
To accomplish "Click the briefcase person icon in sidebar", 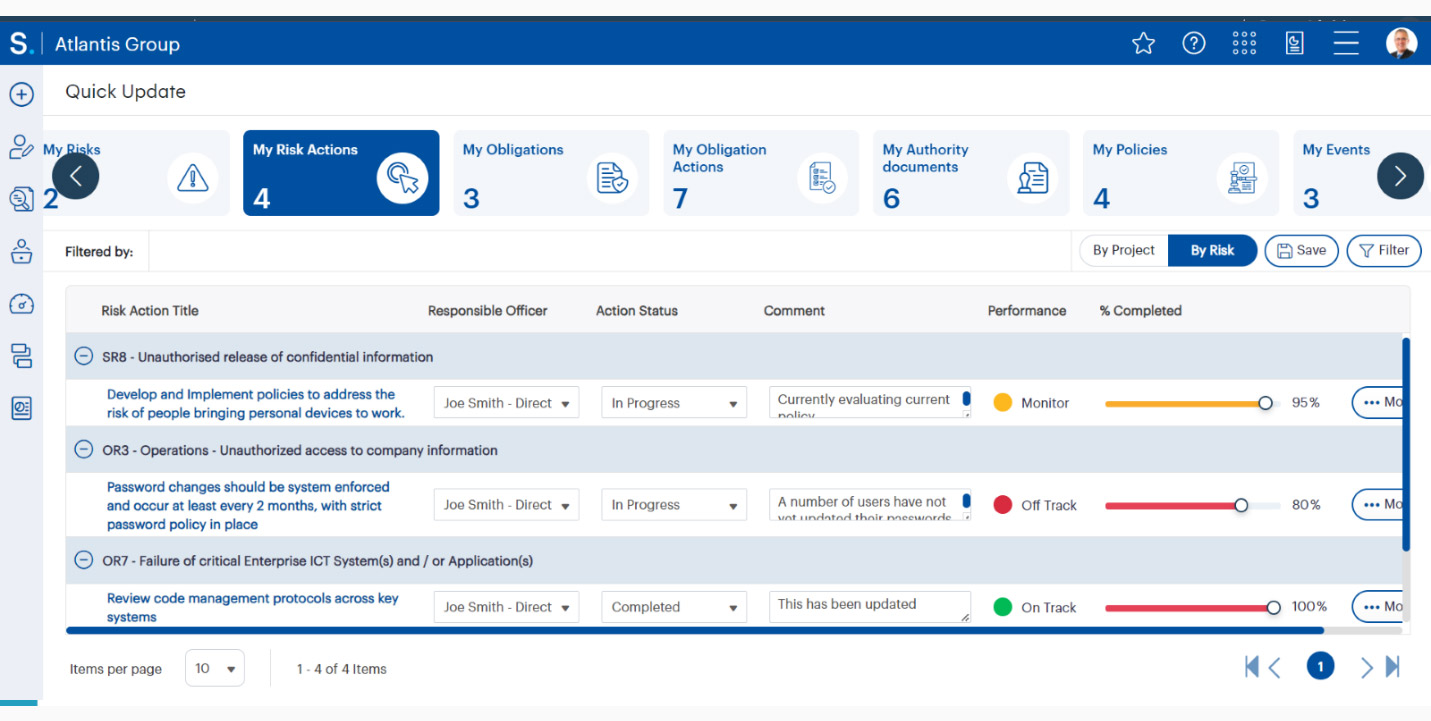I will pyautogui.click(x=22, y=251).
